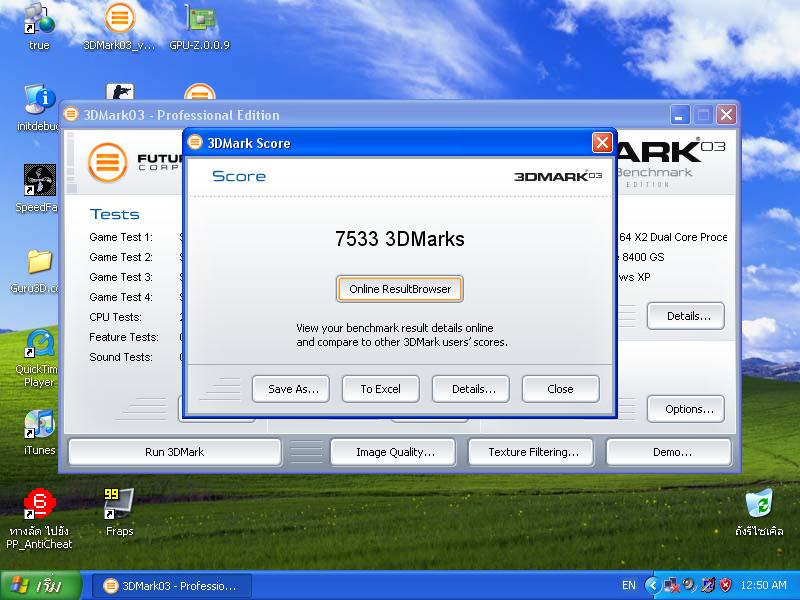Switch to 3DMark03 taskbar button
Screen dimensions: 800x600
171,586
